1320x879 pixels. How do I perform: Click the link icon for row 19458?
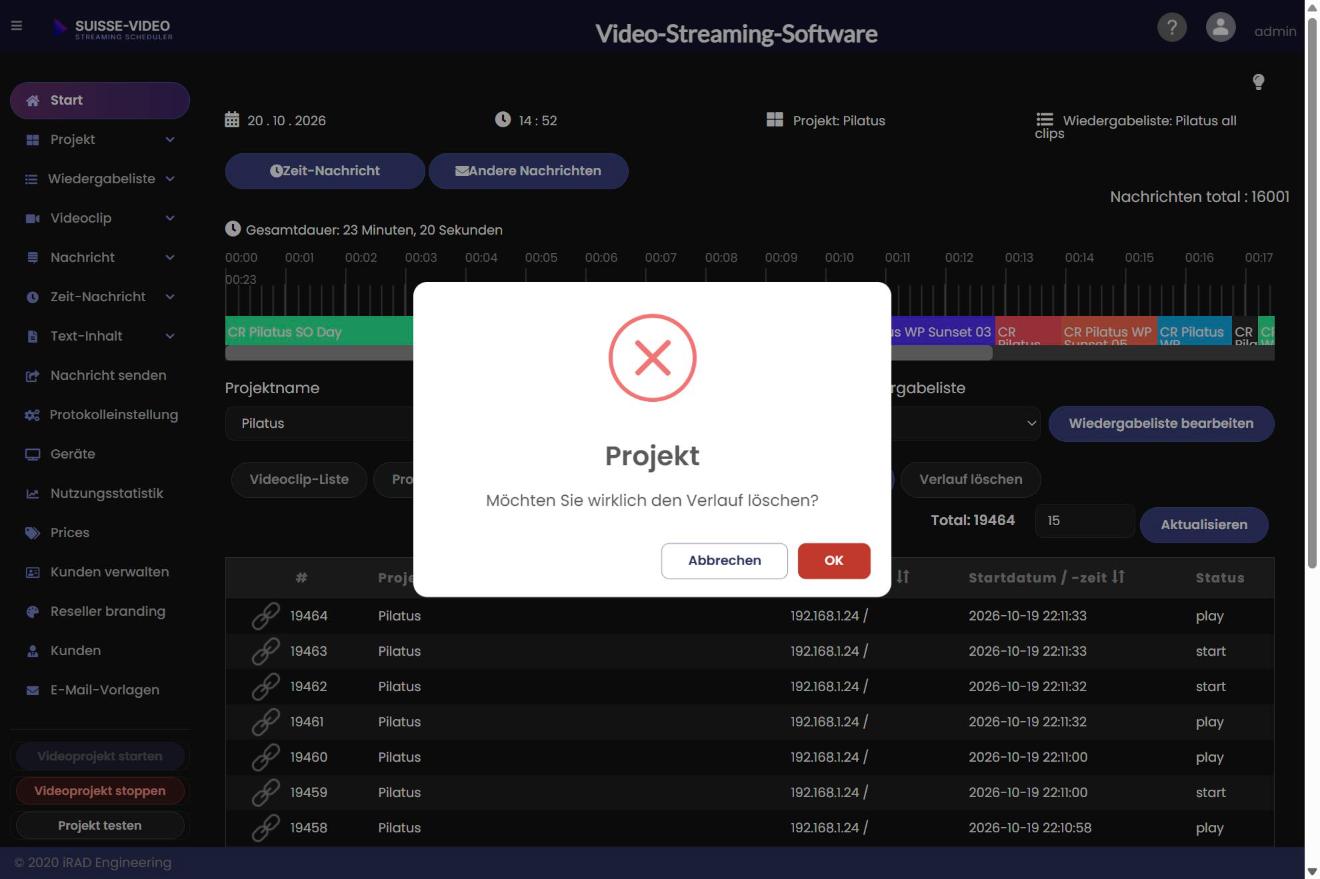[265, 827]
